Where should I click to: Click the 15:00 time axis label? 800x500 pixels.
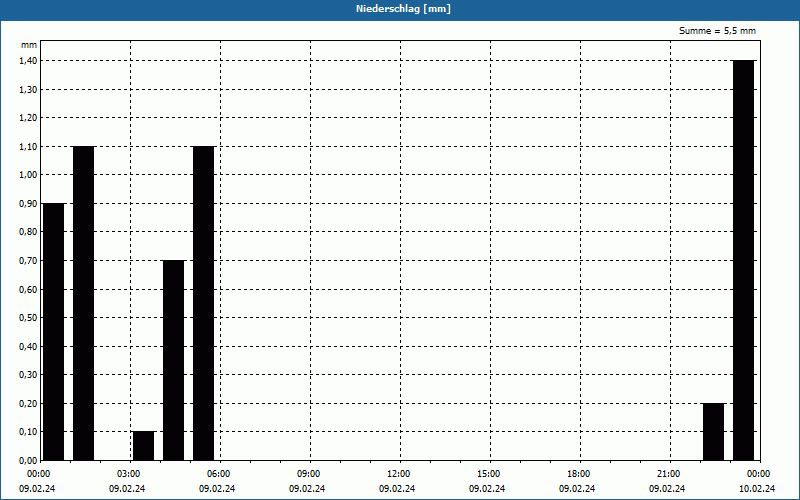click(x=489, y=474)
